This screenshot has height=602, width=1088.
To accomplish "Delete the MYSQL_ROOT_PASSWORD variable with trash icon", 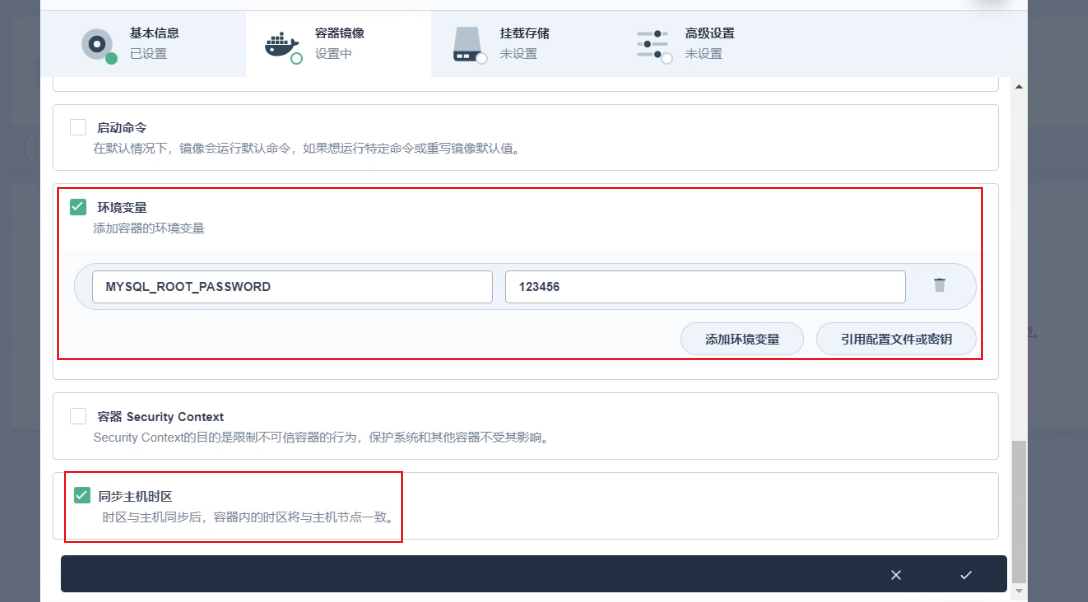I will [x=940, y=285].
